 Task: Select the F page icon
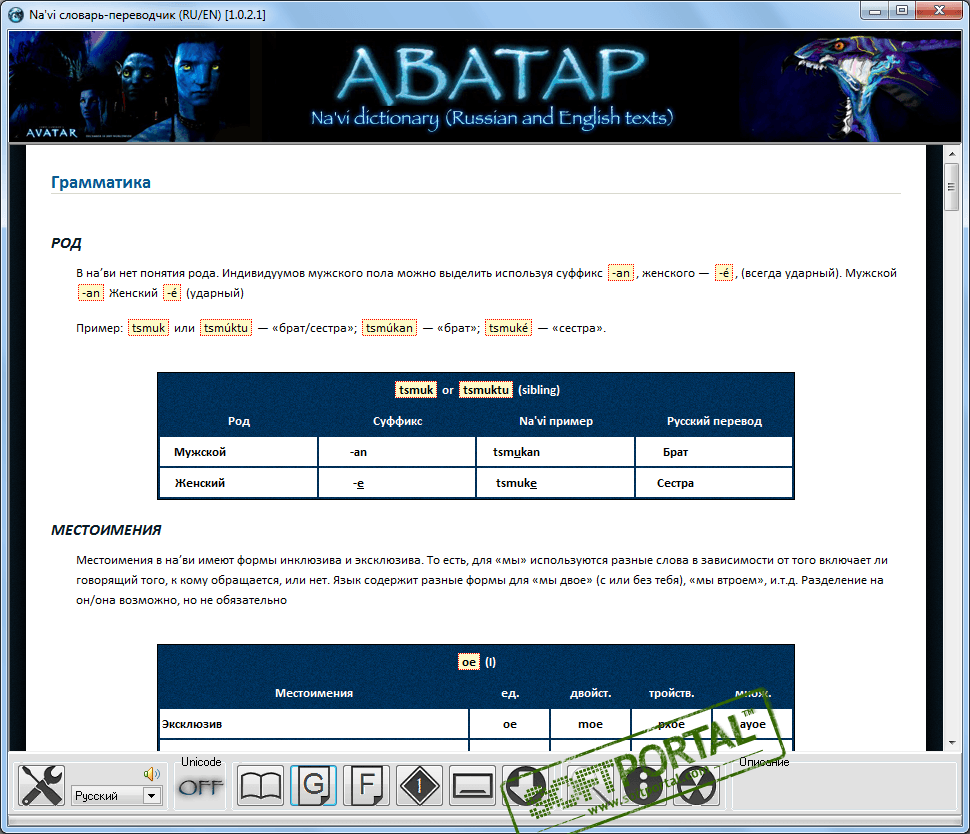366,786
